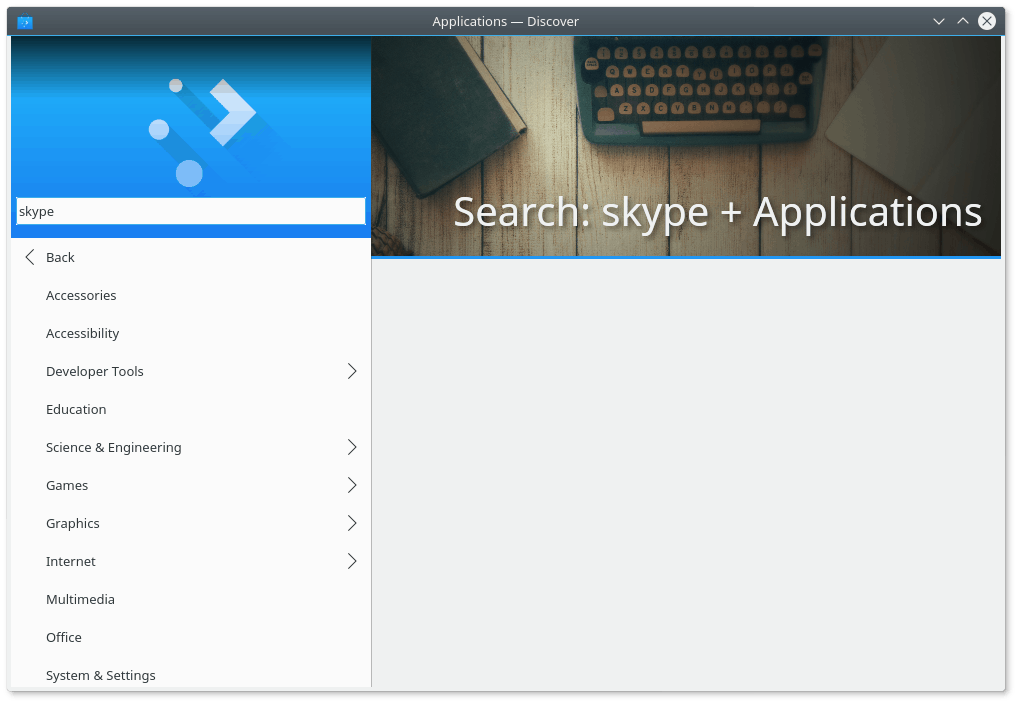Open the Education category
1018x704 pixels.
point(191,409)
